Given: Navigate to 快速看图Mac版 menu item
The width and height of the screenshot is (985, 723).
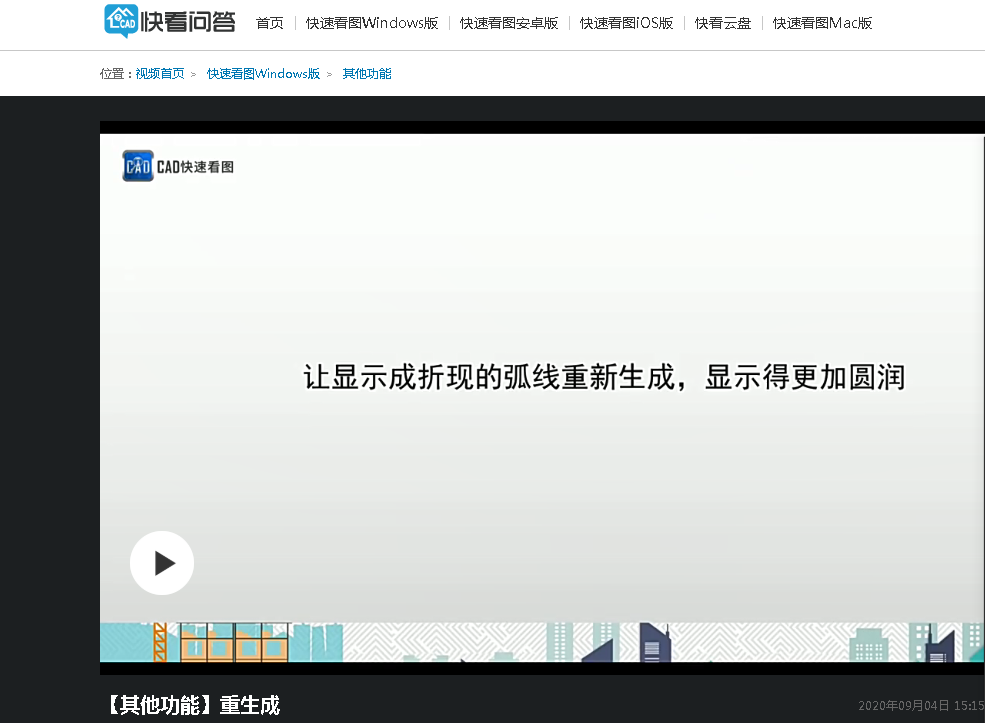Looking at the screenshot, I should pos(822,23).
